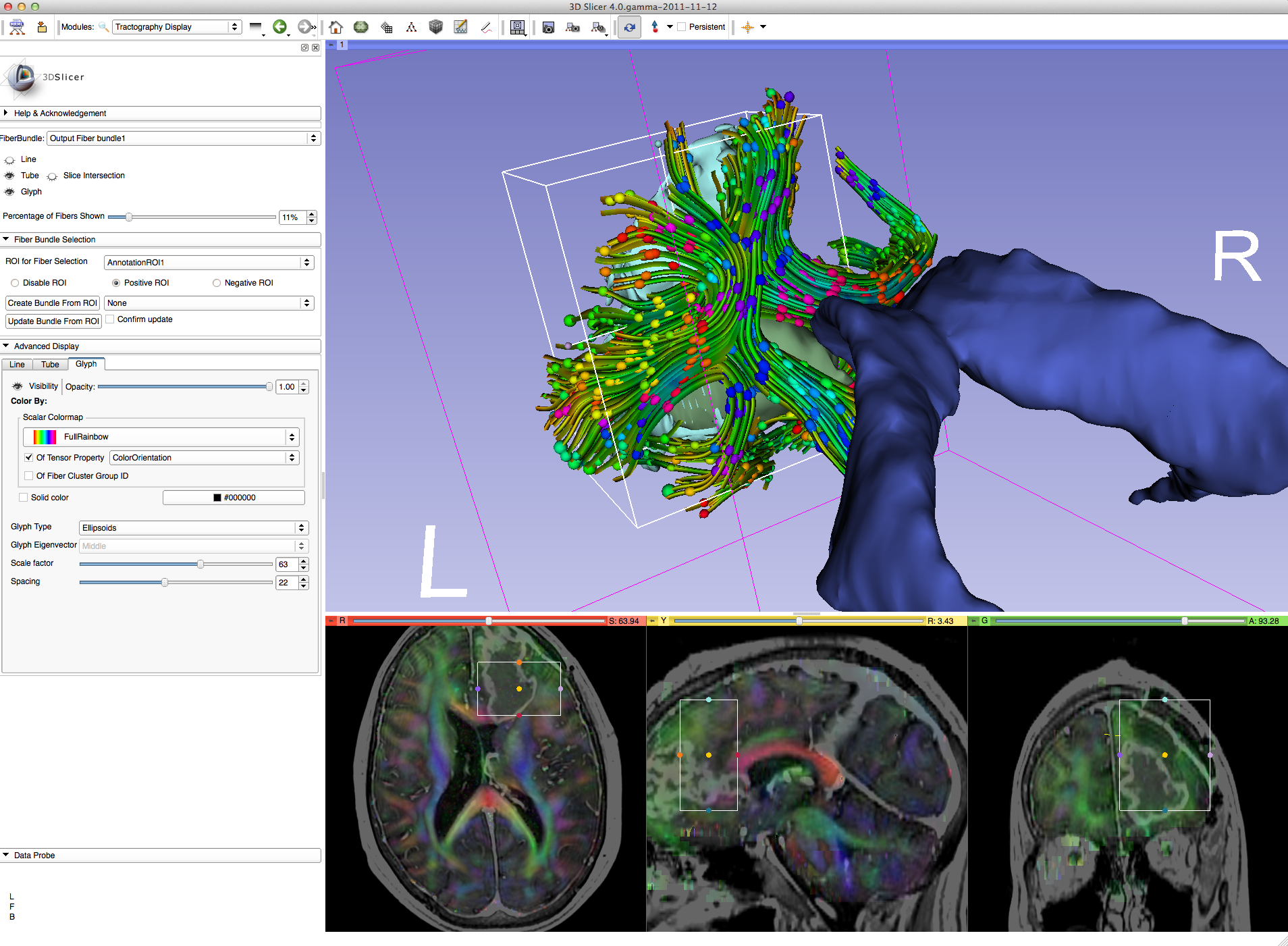This screenshot has height=946, width=1288.
Task: Switch to the Line display tab
Action: point(17,365)
